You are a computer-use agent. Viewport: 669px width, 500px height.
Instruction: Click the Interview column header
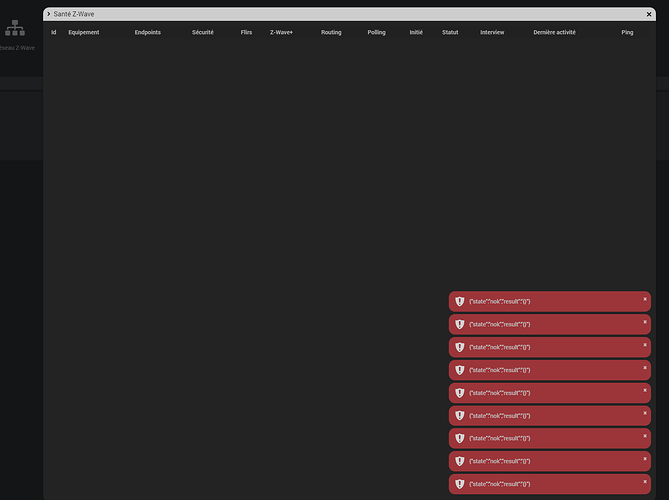[x=492, y=32]
